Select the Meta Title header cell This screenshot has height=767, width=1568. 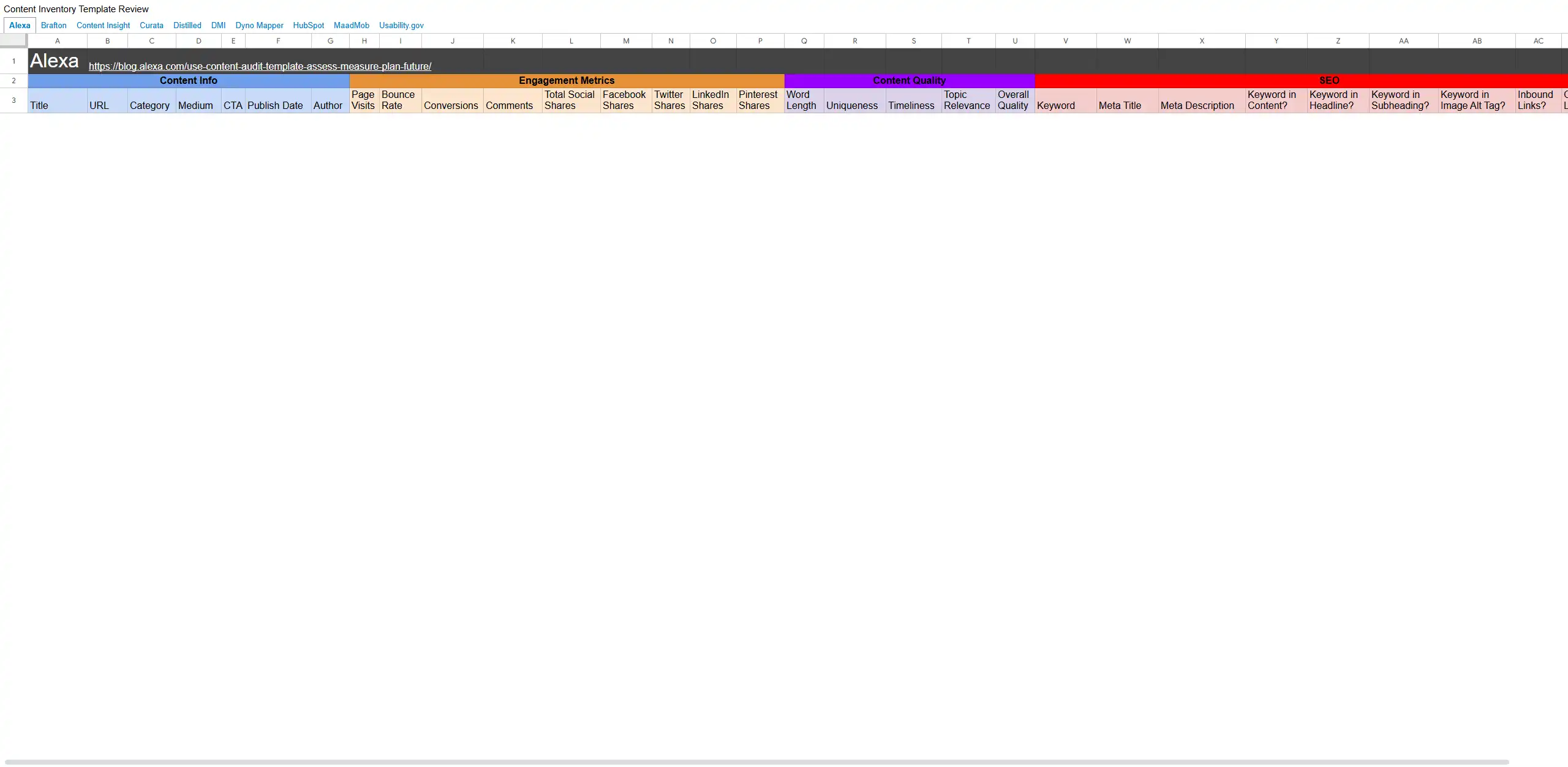tap(1128, 100)
